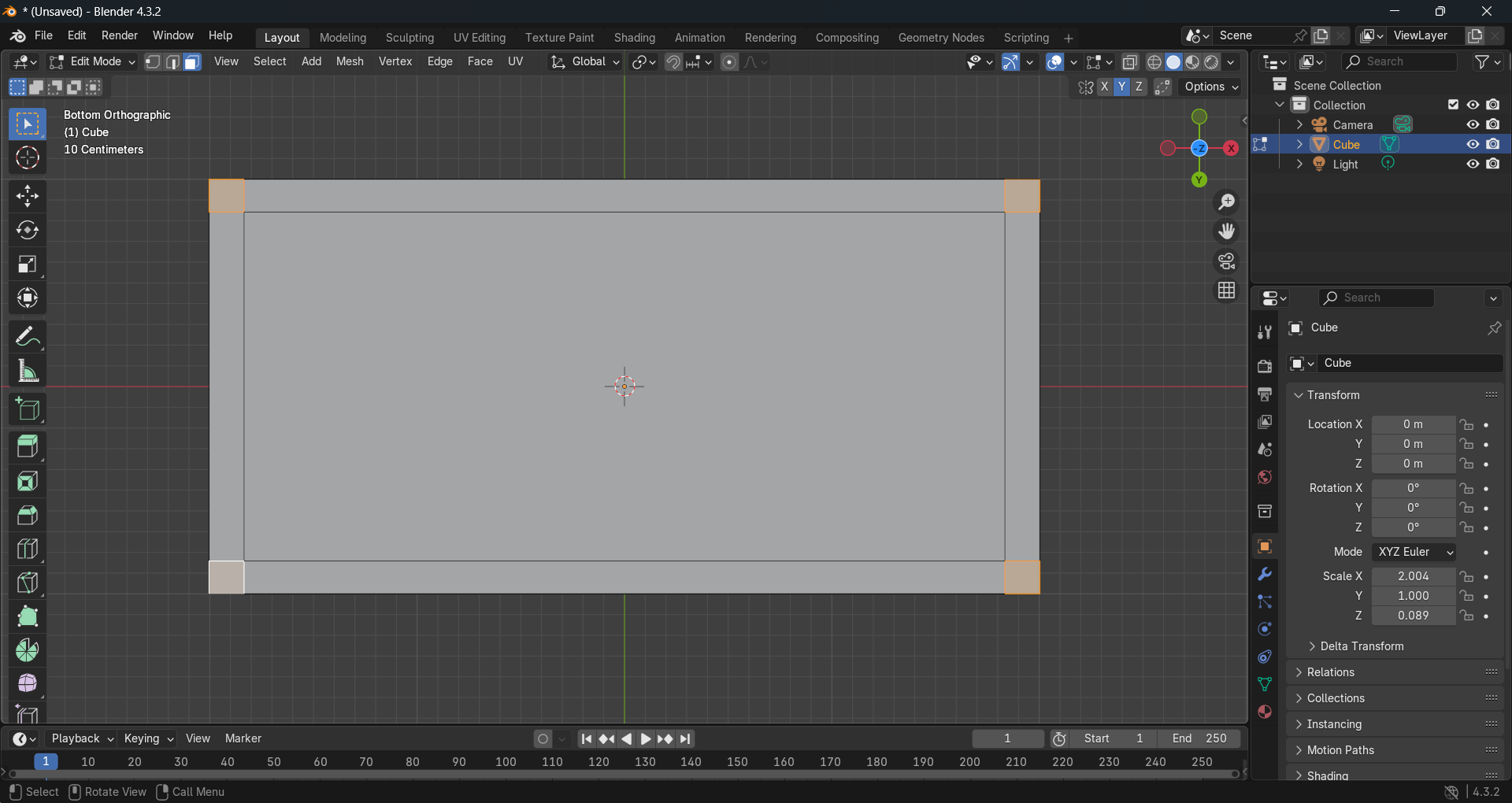This screenshot has height=803, width=1512.
Task: Click the Toggle Camera View icon
Action: tap(1226, 261)
